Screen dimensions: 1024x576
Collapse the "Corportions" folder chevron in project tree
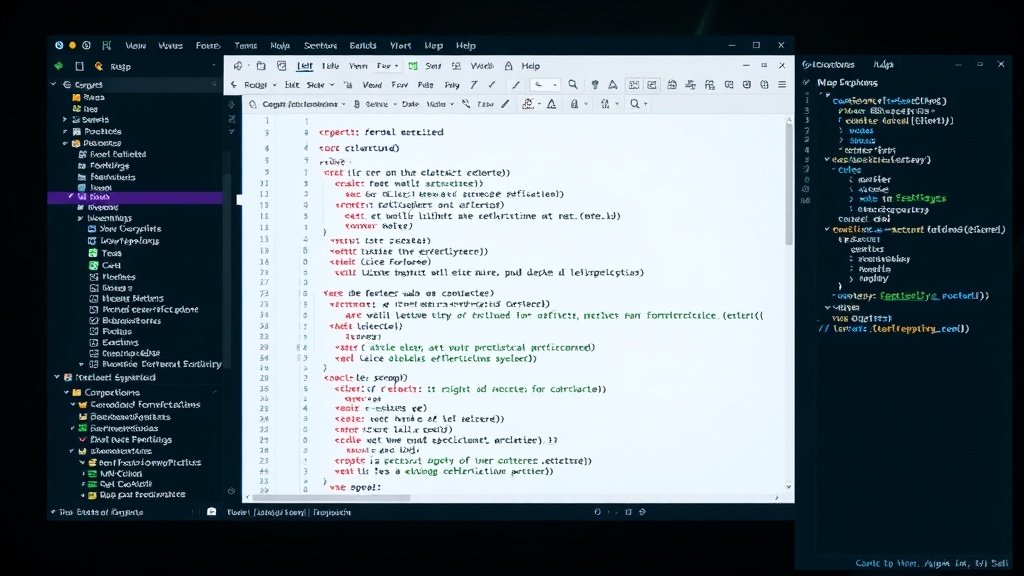pos(66,392)
